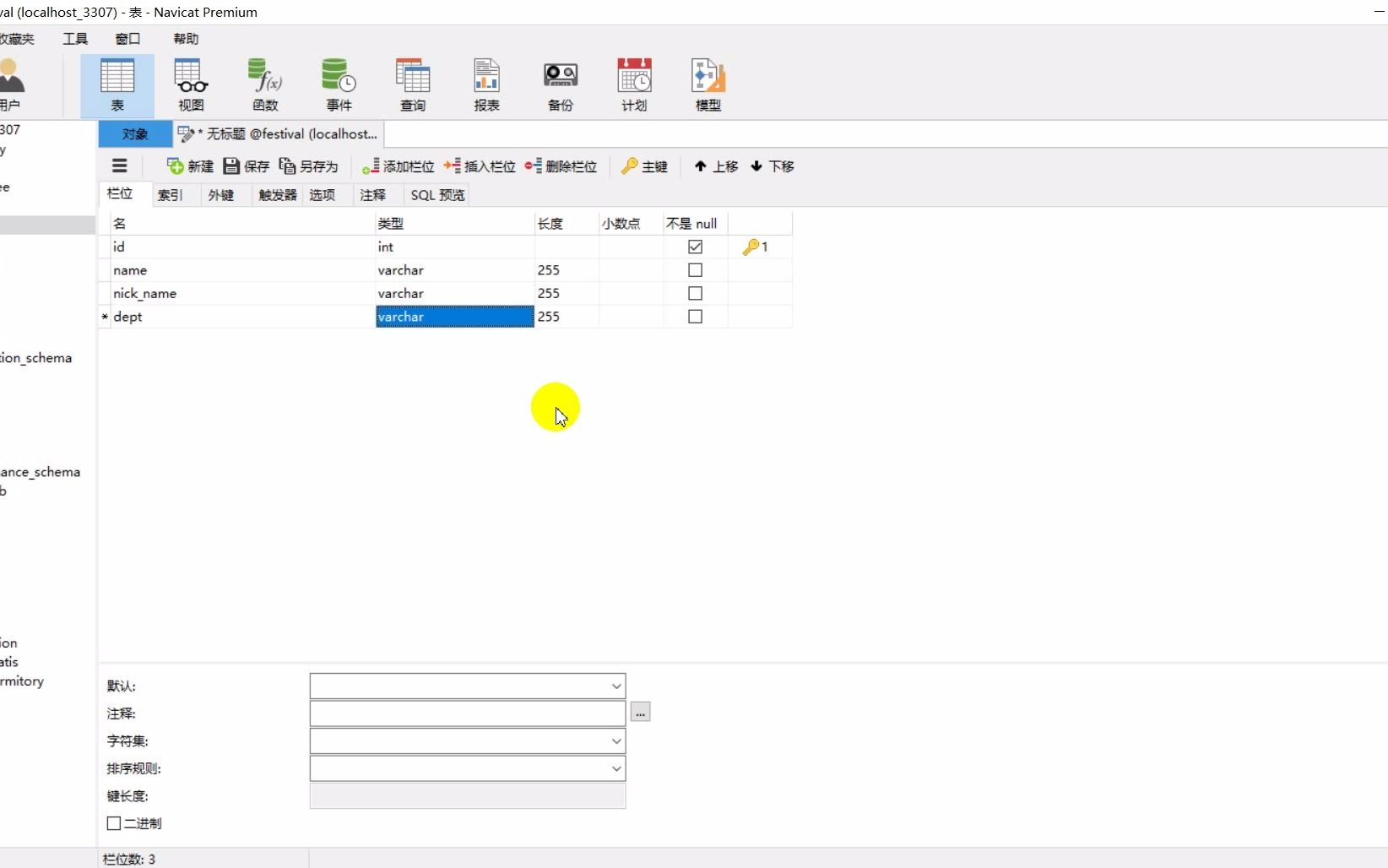Click 新建 (New) with green plus icon
Viewport: 1388px width, 868px height.
tap(190, 166)
